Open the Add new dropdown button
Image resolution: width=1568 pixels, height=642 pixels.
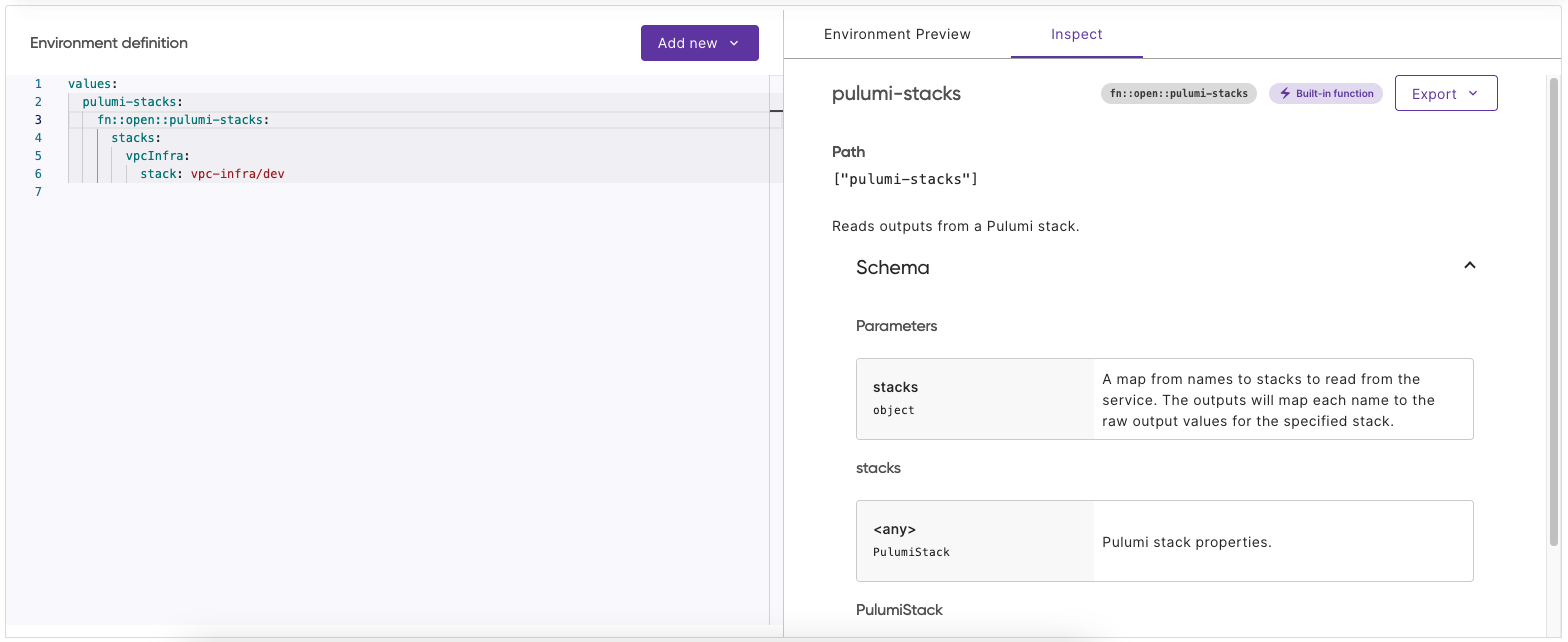(699, 43)
